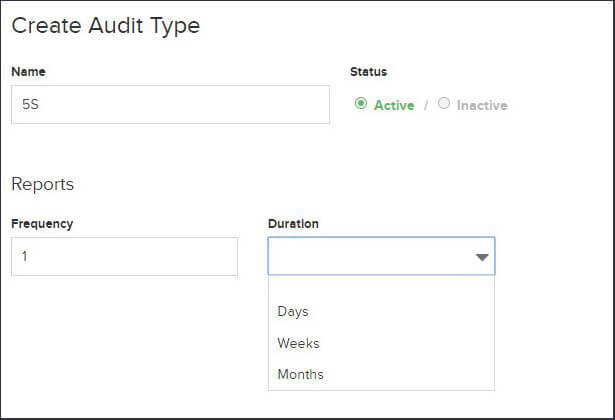Click the Name field label
The height and width of the screenshot is (420, 615).
coord(28,72)
